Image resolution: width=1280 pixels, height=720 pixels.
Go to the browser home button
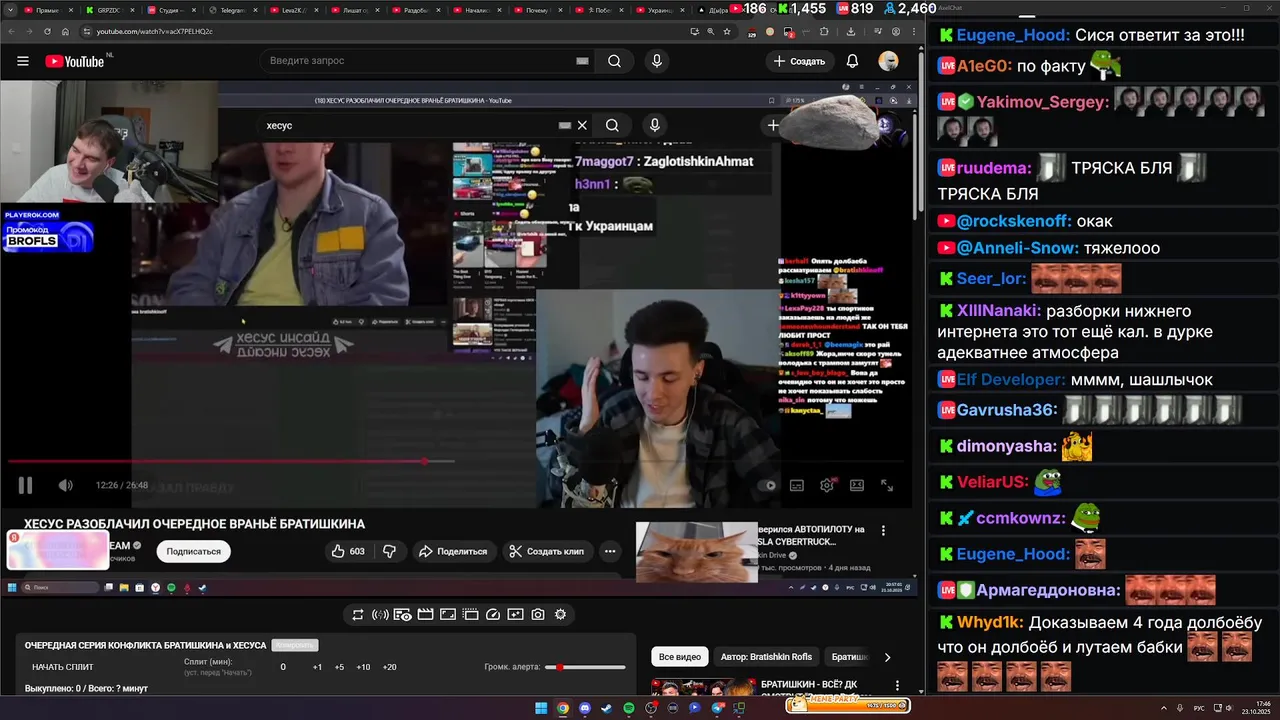64,31
